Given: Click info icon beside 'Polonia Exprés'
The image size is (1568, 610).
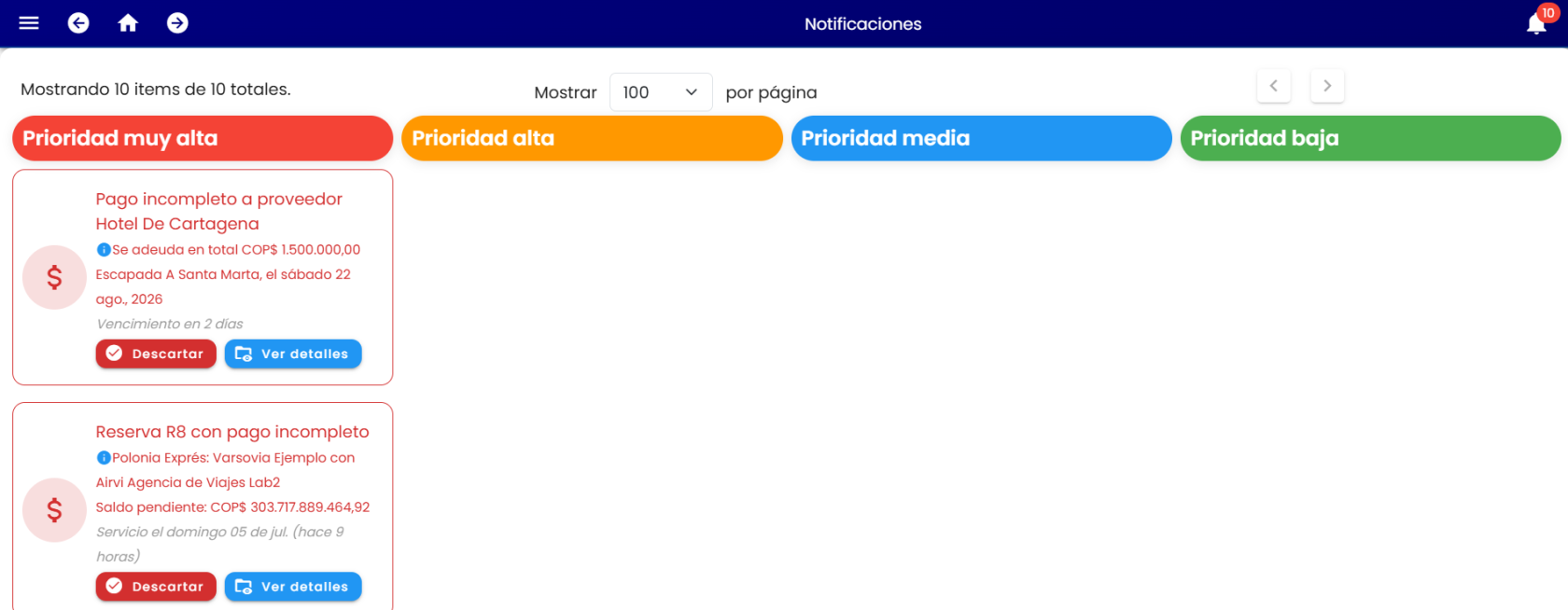Looking at the screenshot, I should [104, 458].
